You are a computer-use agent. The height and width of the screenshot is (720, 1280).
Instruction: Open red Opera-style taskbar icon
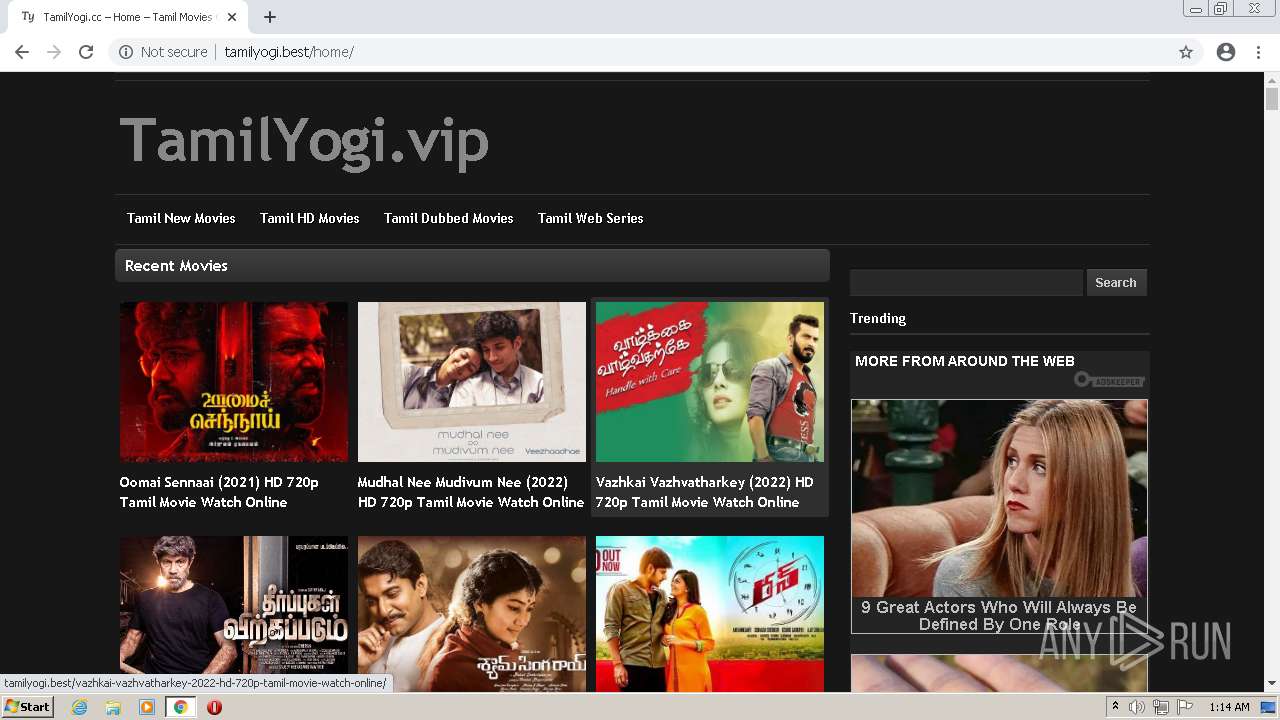(214, 707)
